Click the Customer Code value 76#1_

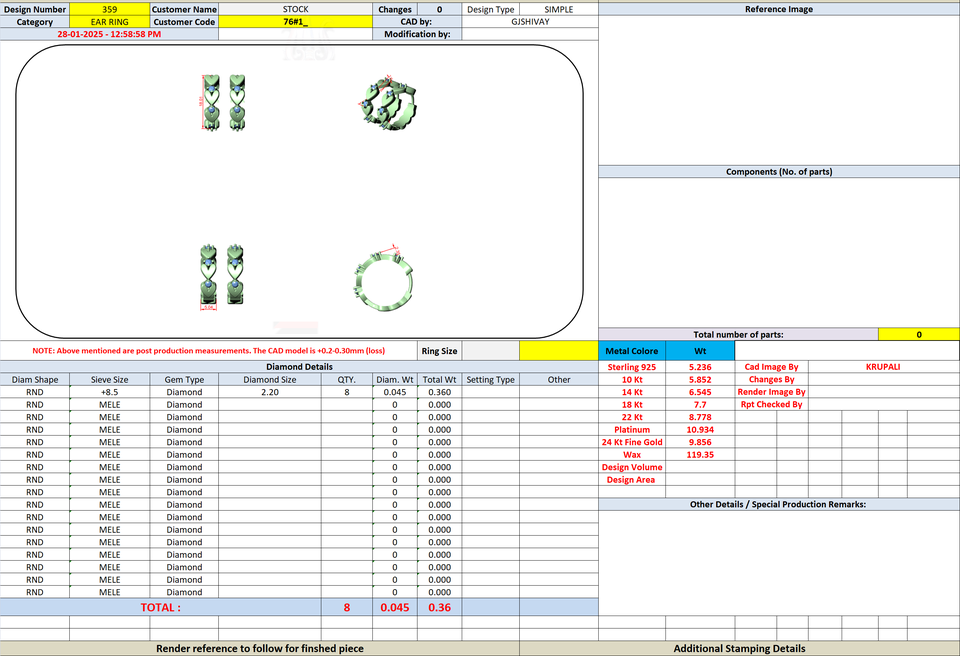click(296, 21)
